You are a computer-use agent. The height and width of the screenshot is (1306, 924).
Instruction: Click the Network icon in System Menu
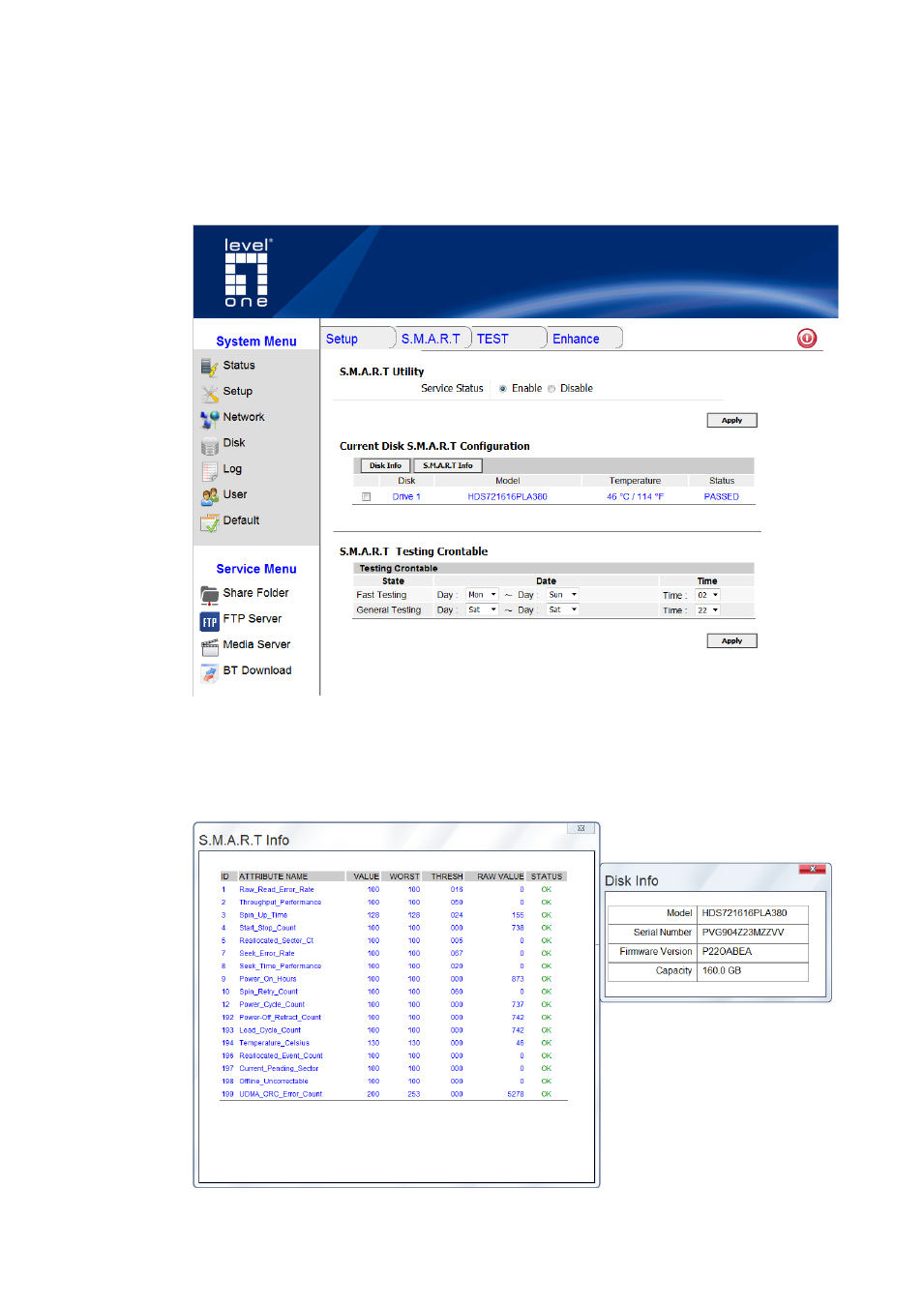coord(209,419)
